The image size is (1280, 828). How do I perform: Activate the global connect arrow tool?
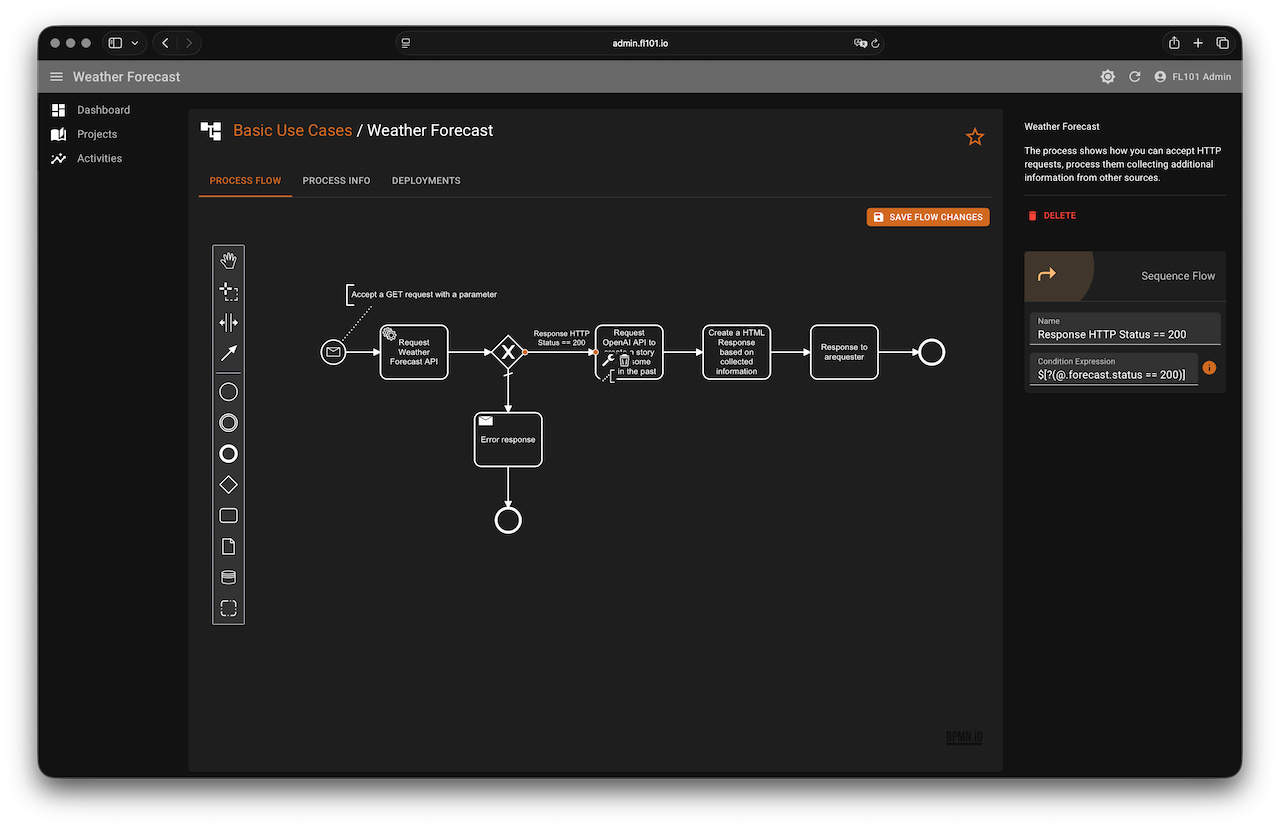[228, 353]
